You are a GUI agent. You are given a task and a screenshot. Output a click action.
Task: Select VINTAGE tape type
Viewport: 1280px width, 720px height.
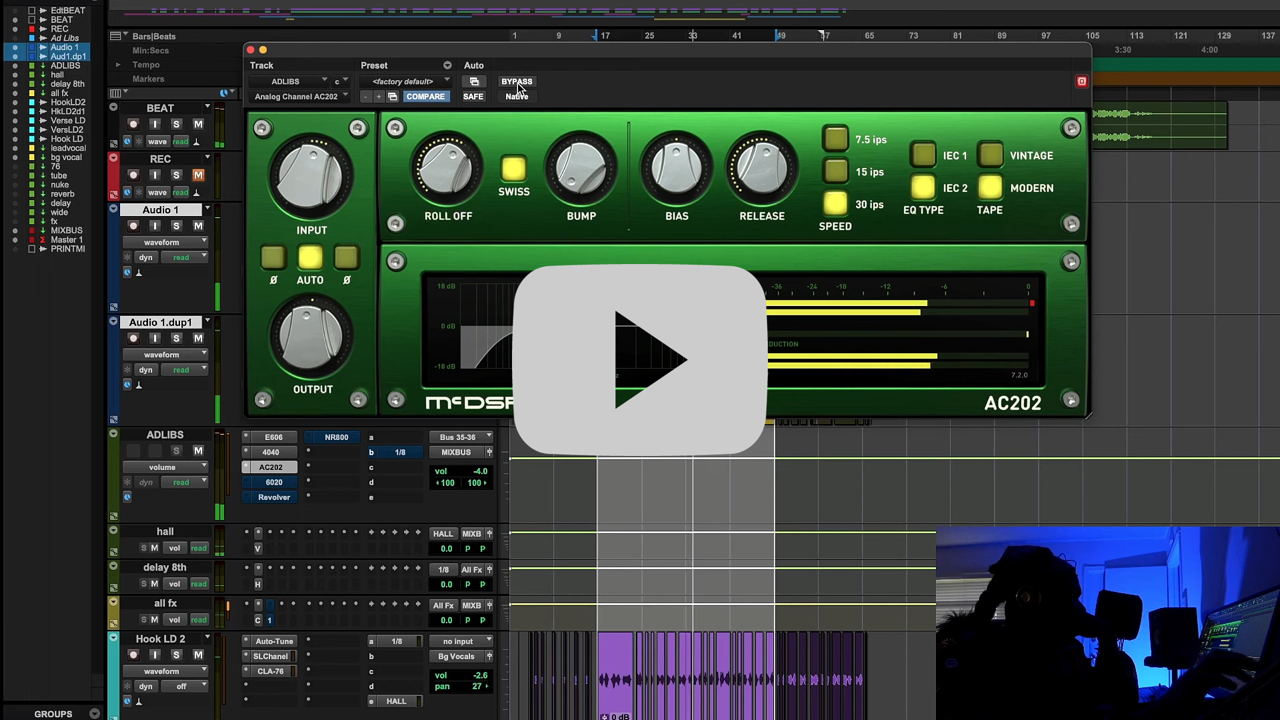990,155
